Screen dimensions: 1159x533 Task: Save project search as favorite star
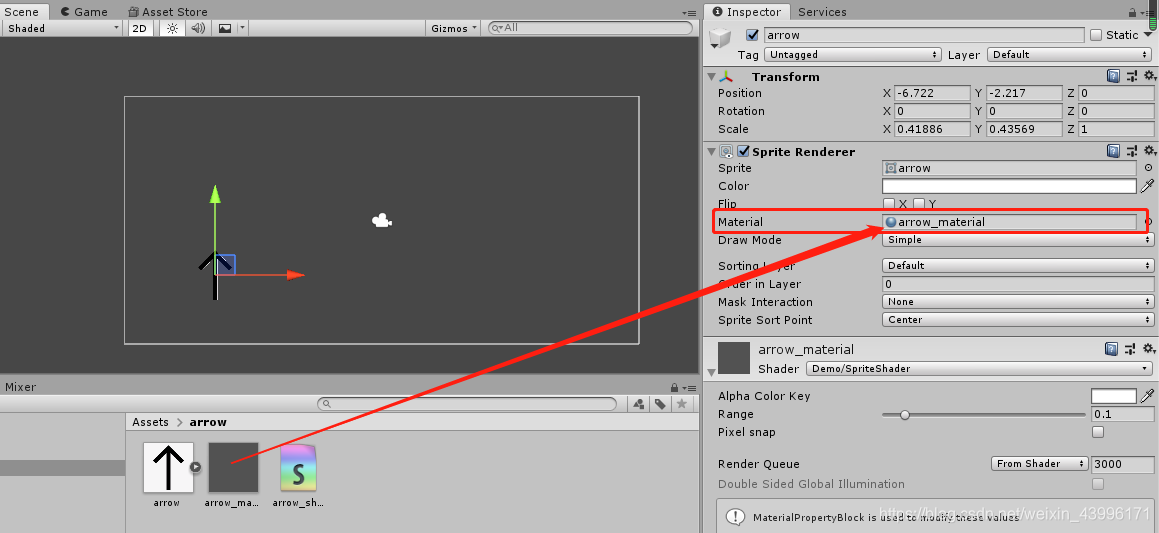[x=682, y=404]
